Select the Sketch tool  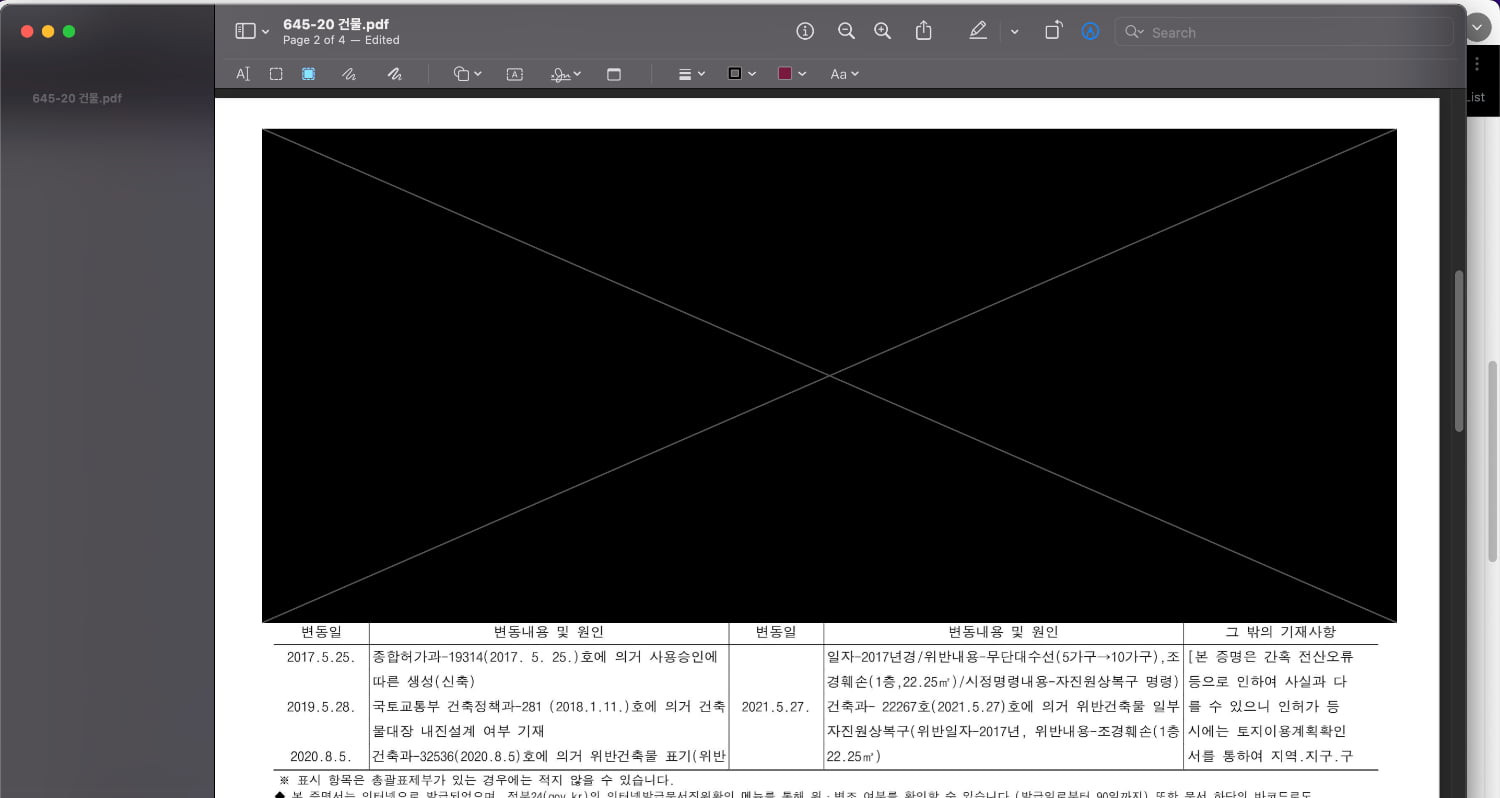(x=349, y=74)
